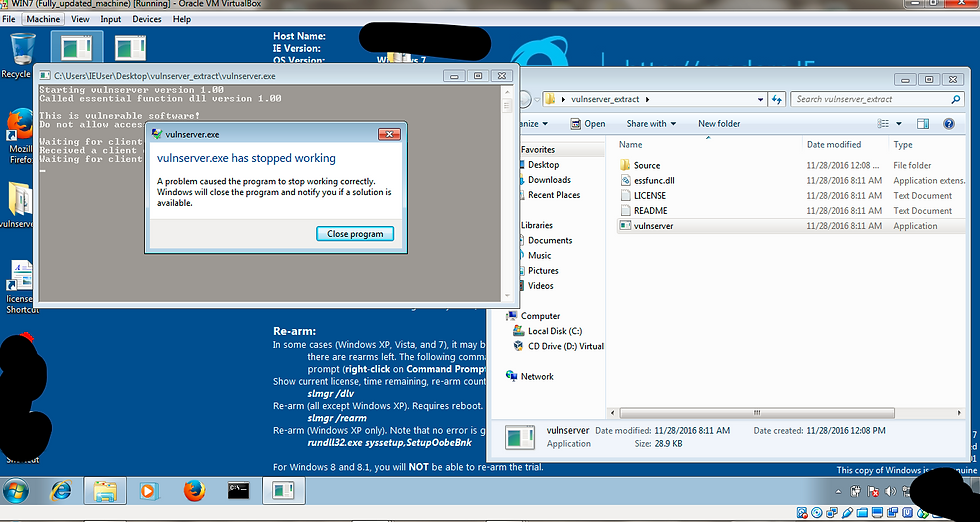
Task: Select Recent Places in navigation pane
Action: click(x=554, y=195)
